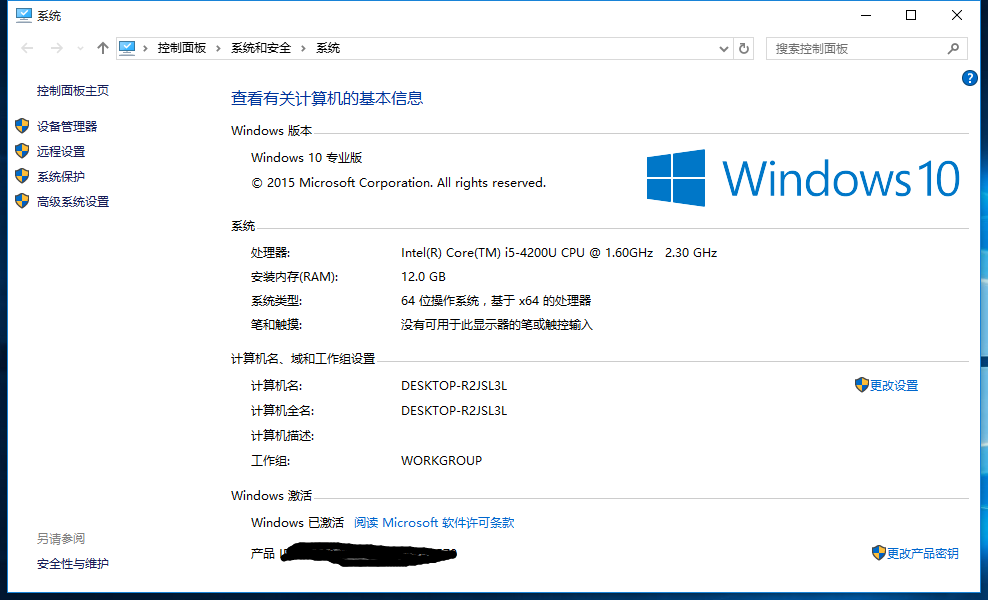Click the label 工作组:
Viewport: 988px width, 600px height.
click(270, 461)
